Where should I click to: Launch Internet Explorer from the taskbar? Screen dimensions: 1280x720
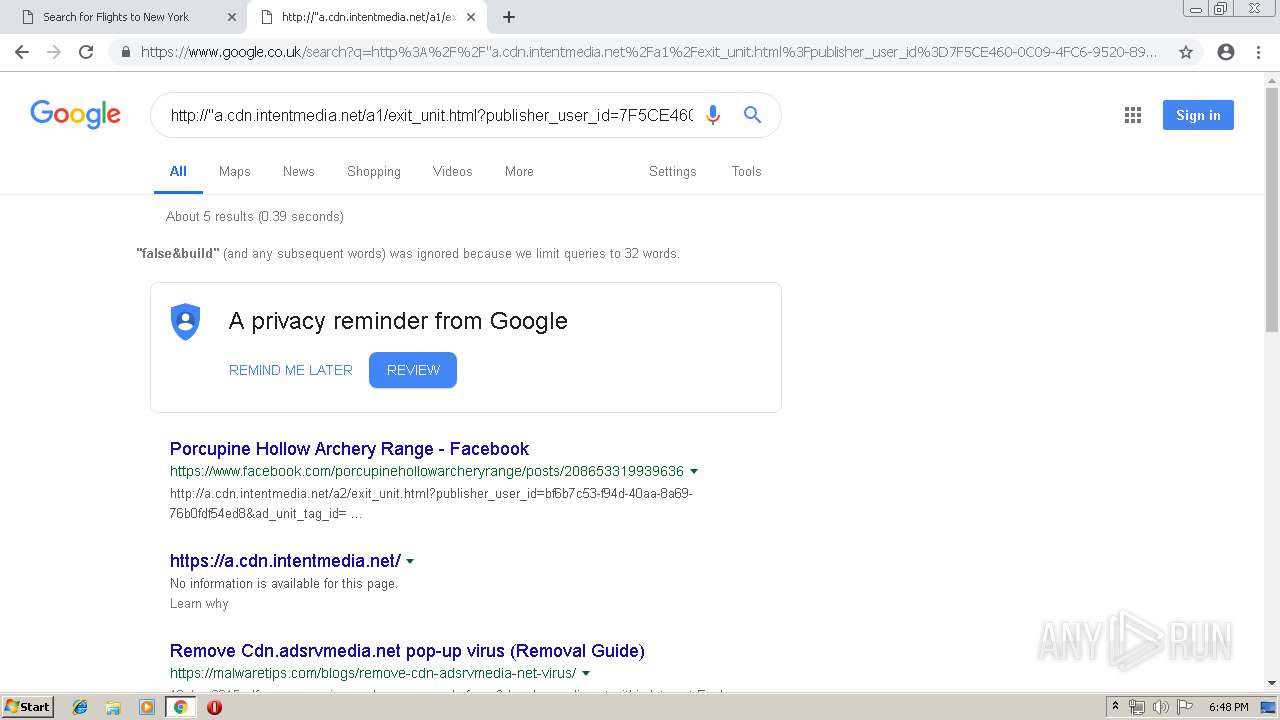[x=80, y=707]
